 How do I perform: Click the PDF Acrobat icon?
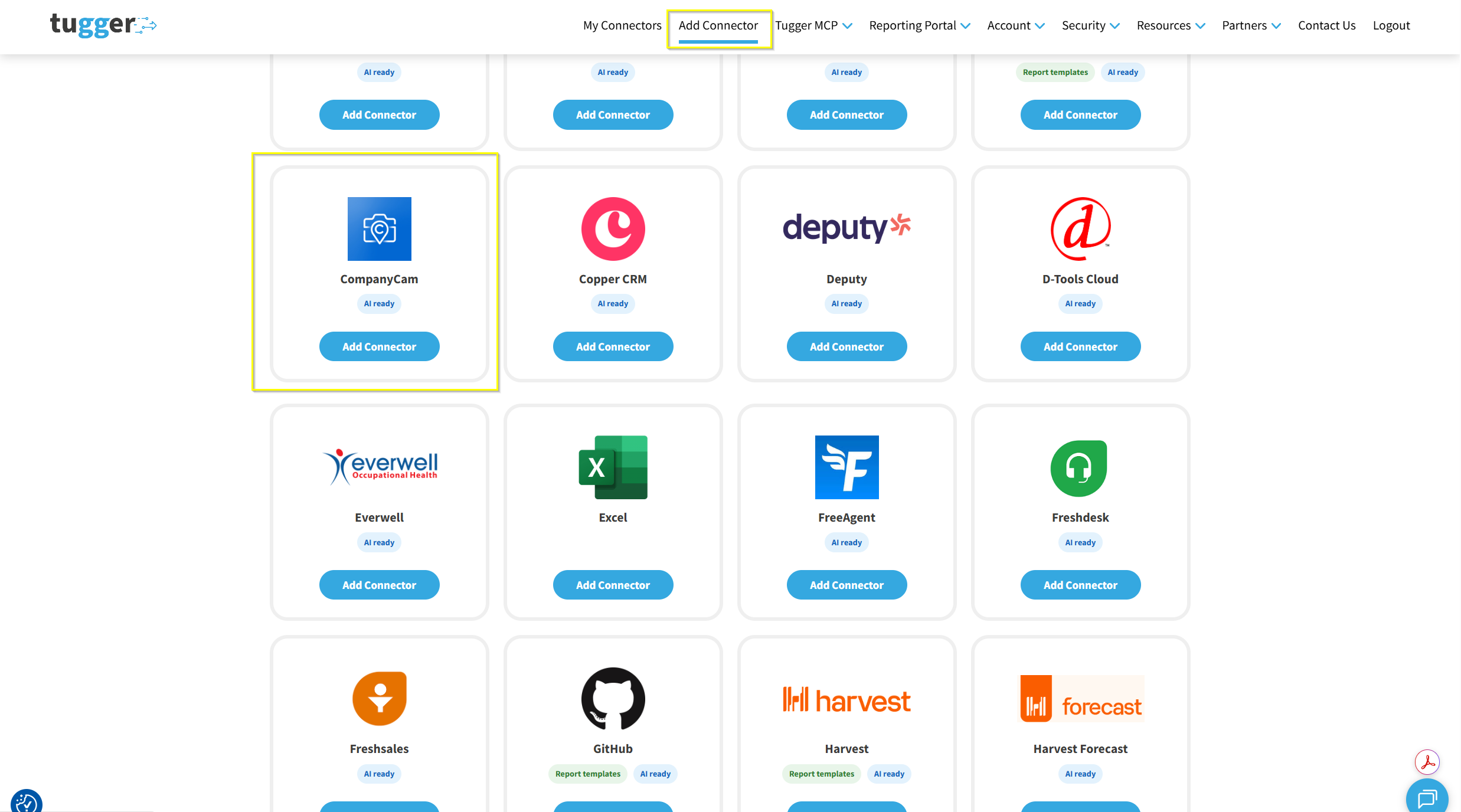(x=1427, y=762)
